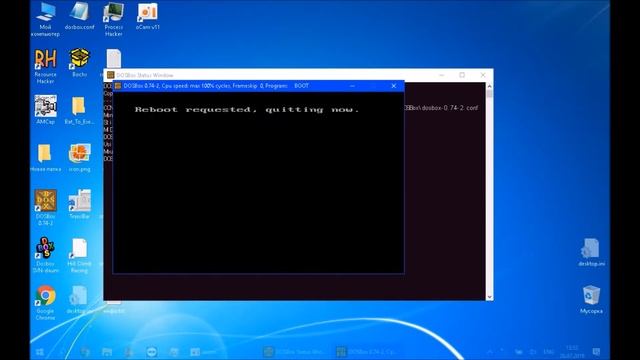
Task: Select desktop.ini above the Мусорка icon
Action: [x=591, y=252]
